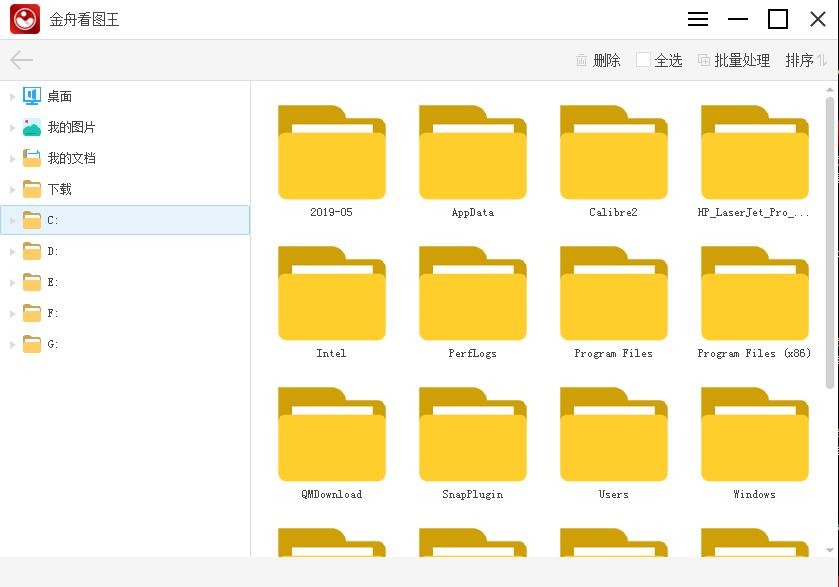Viewport: 839px width, 587px height.
Task: Open the hamburger menu at top right
Action: tap(697, 18)
